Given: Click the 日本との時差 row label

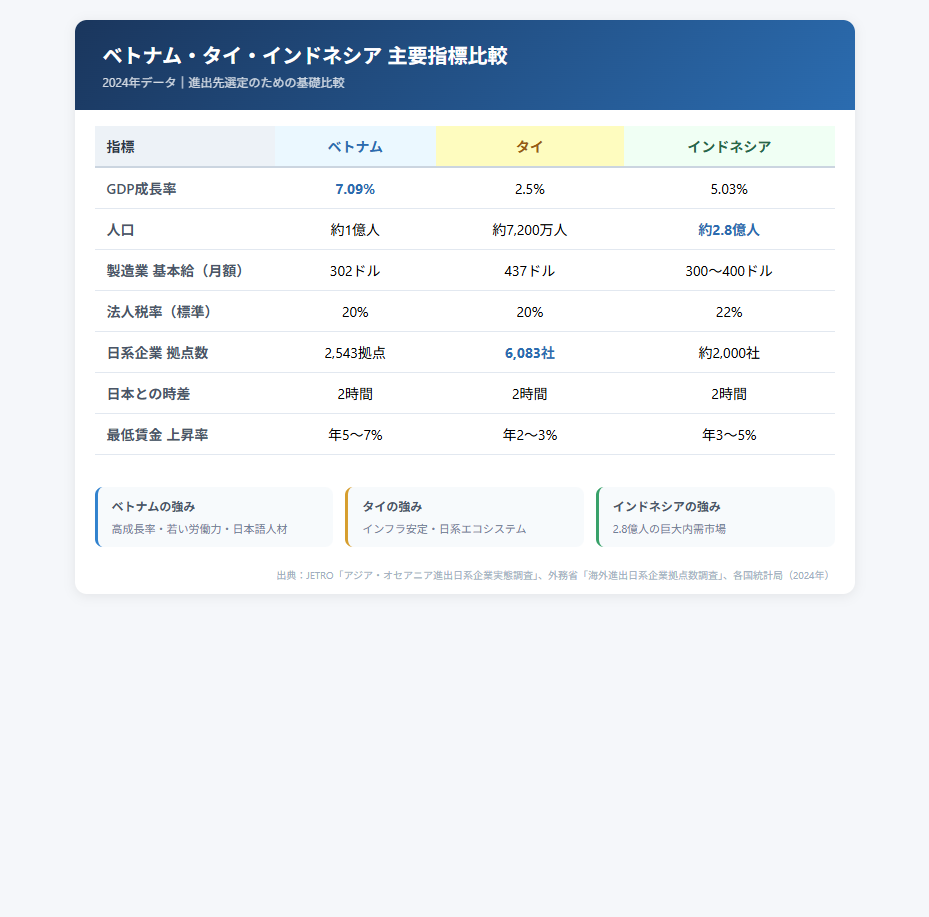Looking at the screenshot, I should click(x=148, y=394).
